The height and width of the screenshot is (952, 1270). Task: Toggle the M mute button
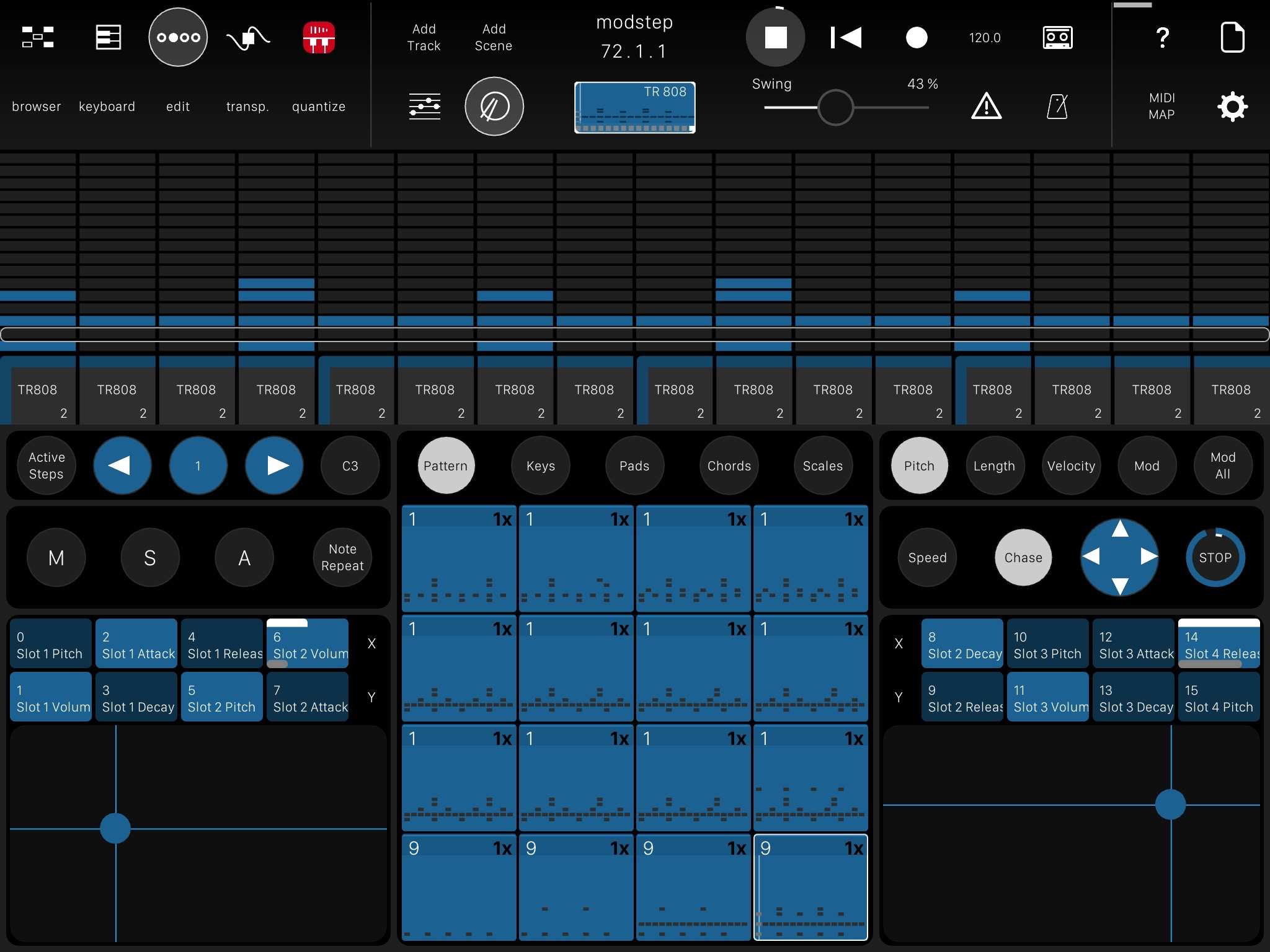point(56,558)
